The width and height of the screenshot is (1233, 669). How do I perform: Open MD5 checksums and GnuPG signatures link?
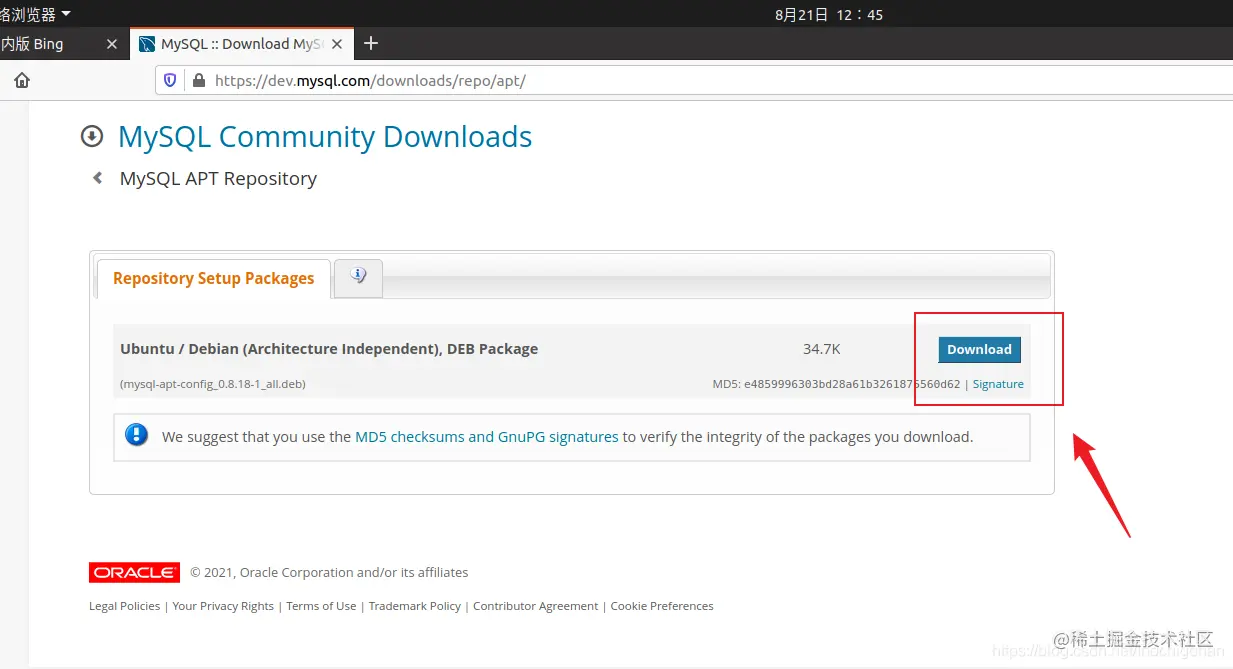(x=487, y=437)
